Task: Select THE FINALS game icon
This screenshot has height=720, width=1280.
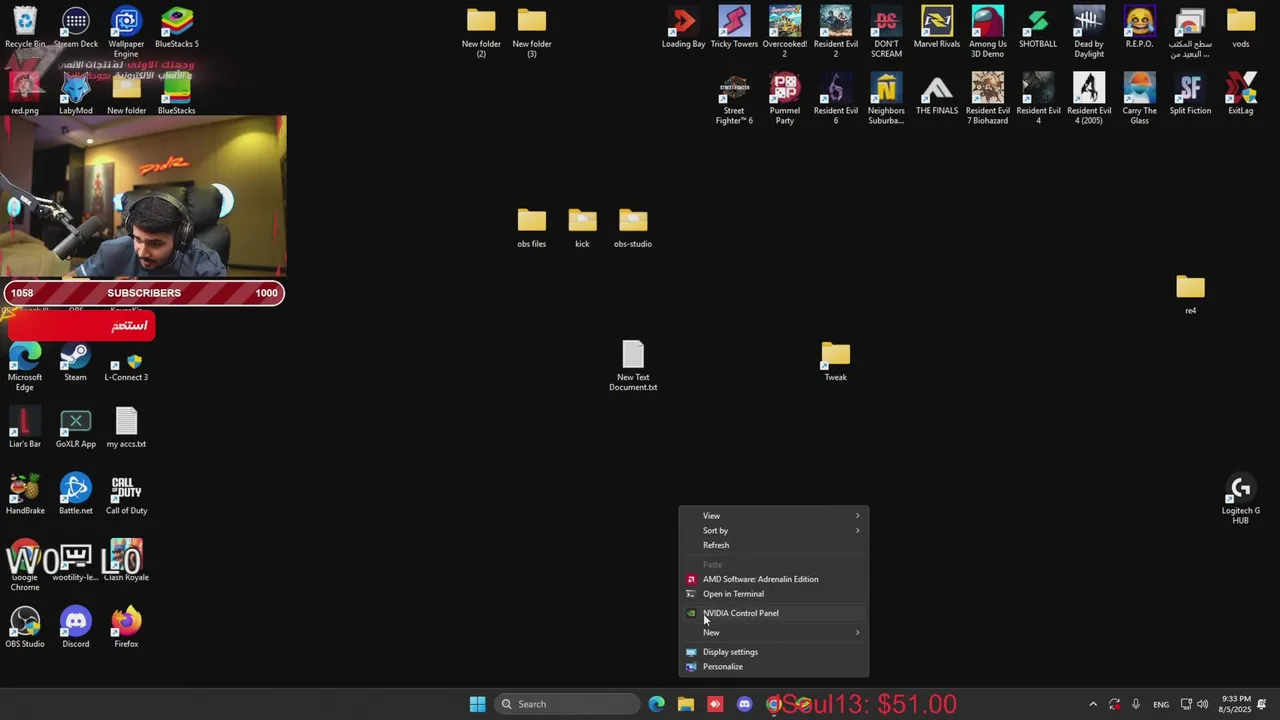Action: click(x=937, y=94)
